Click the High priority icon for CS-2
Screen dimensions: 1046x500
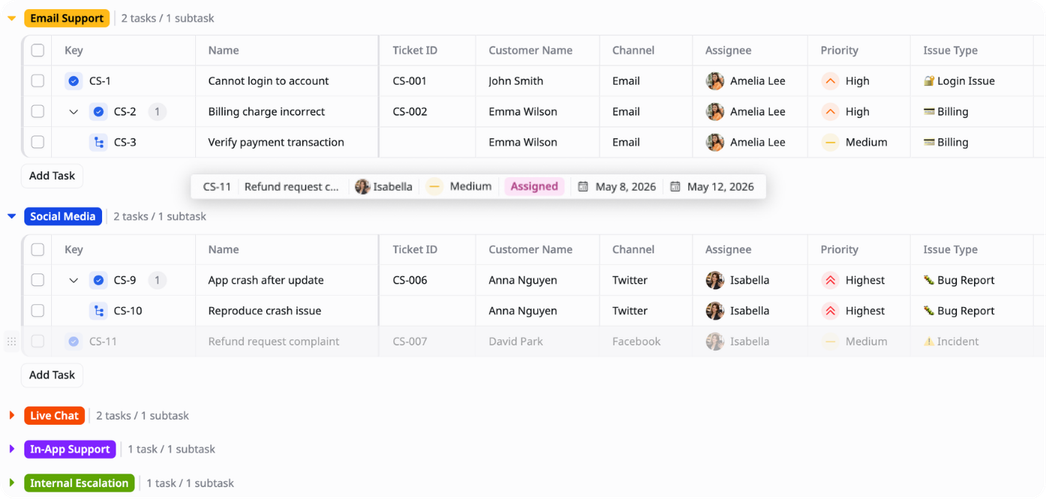coord(830,112)
